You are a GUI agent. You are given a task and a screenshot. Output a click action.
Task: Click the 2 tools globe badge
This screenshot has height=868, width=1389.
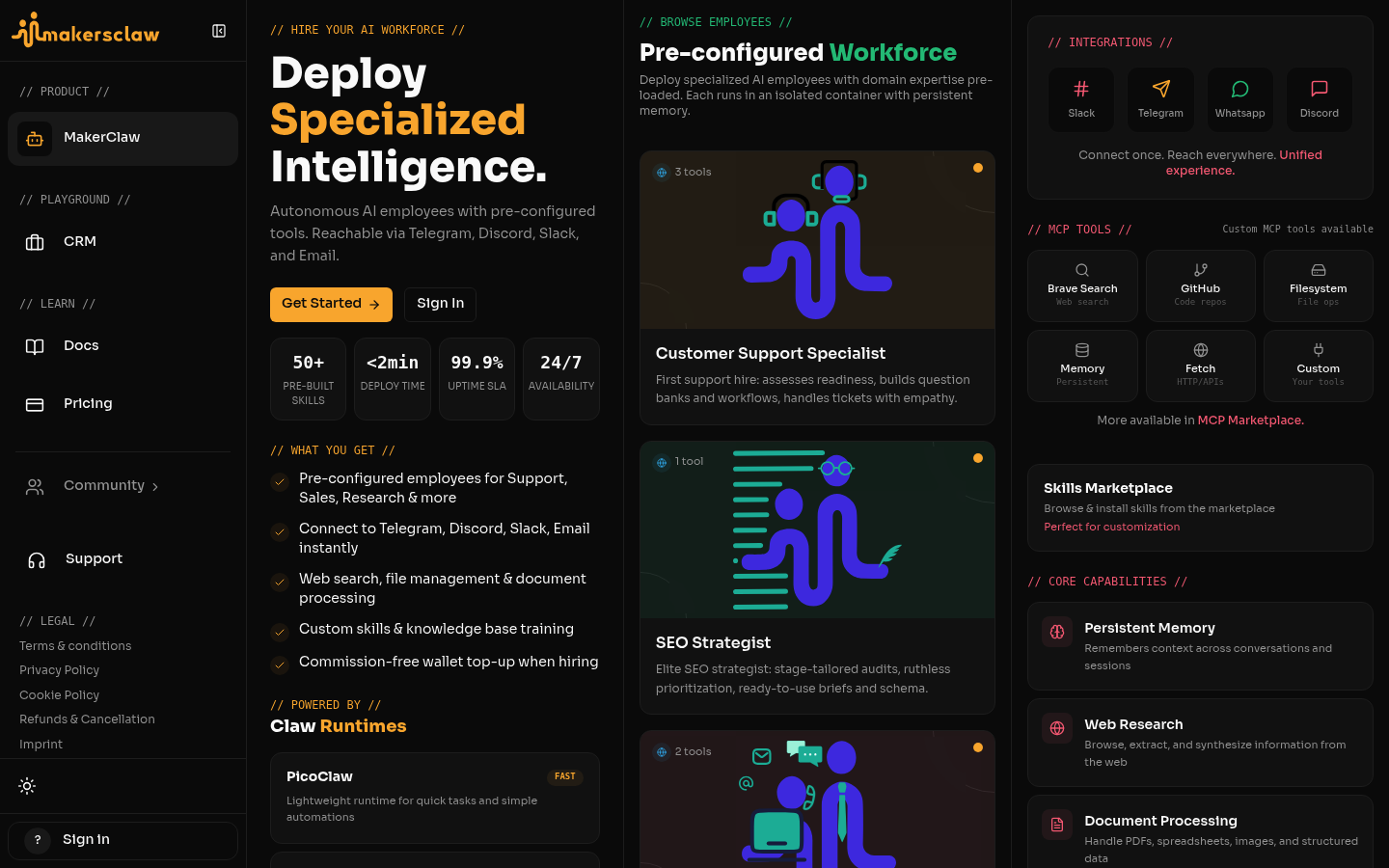point(662,752)
